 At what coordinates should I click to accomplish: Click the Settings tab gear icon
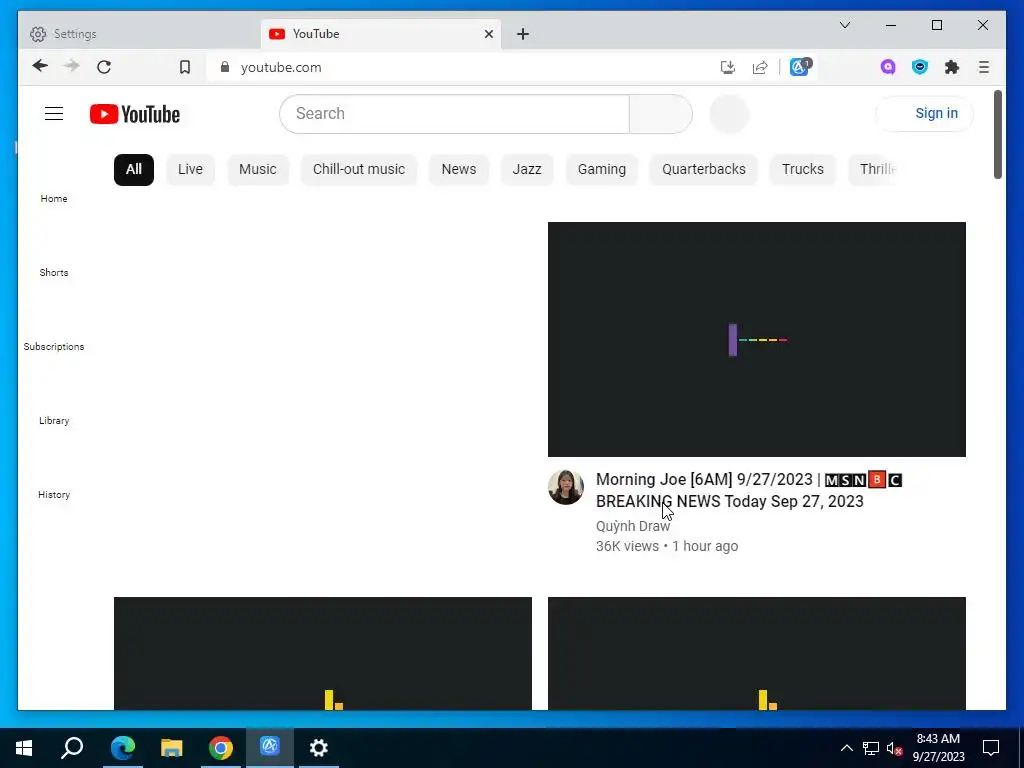point(38,34)
